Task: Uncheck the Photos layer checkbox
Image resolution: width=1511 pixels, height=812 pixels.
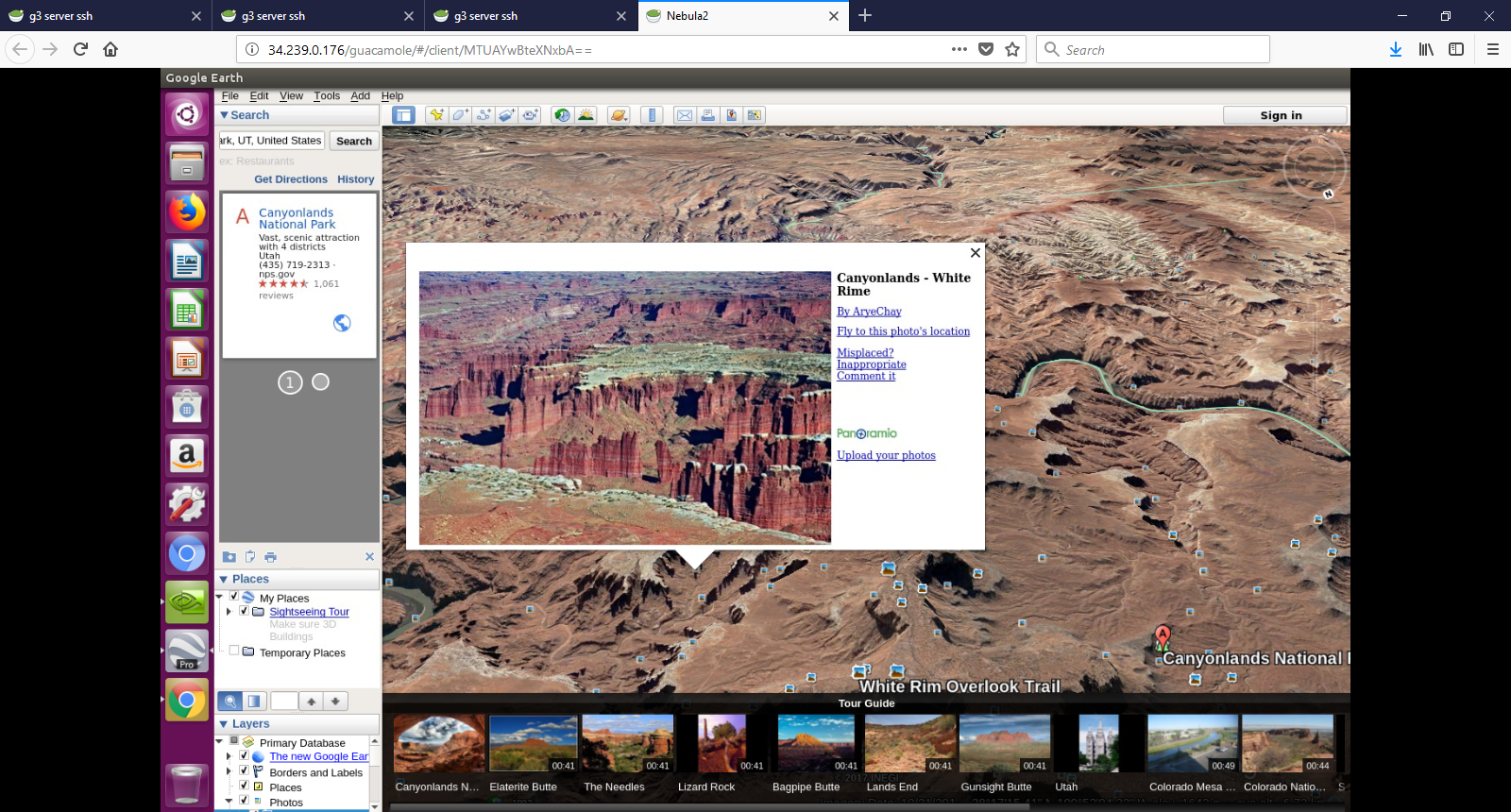Action: click(x=244, y=800)
